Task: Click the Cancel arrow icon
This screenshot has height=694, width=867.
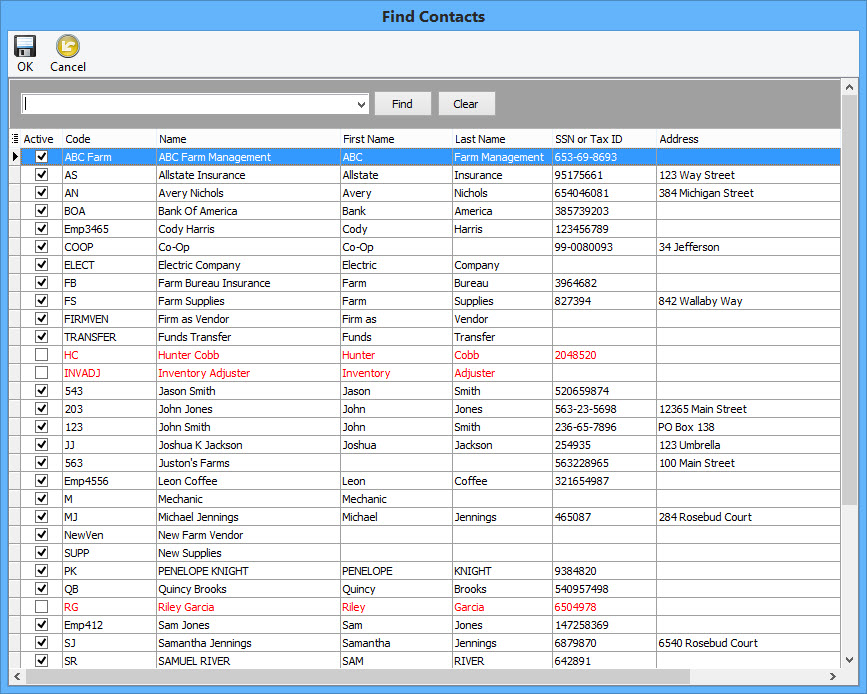Action: [68, 47]
